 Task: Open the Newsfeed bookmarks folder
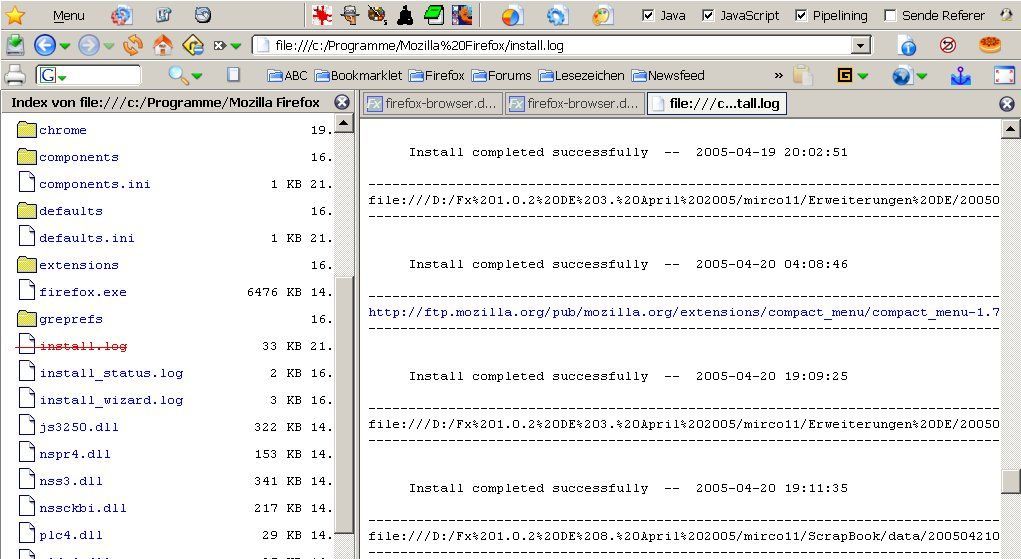[668, 76]
